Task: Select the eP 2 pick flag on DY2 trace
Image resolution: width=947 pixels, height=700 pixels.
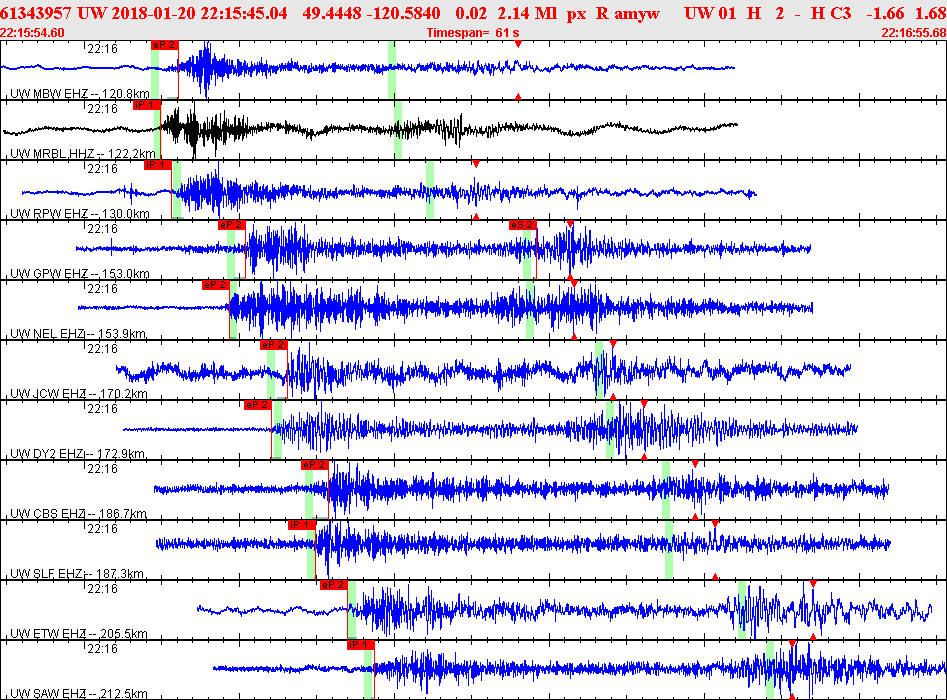Action: [x=258, y=405]
